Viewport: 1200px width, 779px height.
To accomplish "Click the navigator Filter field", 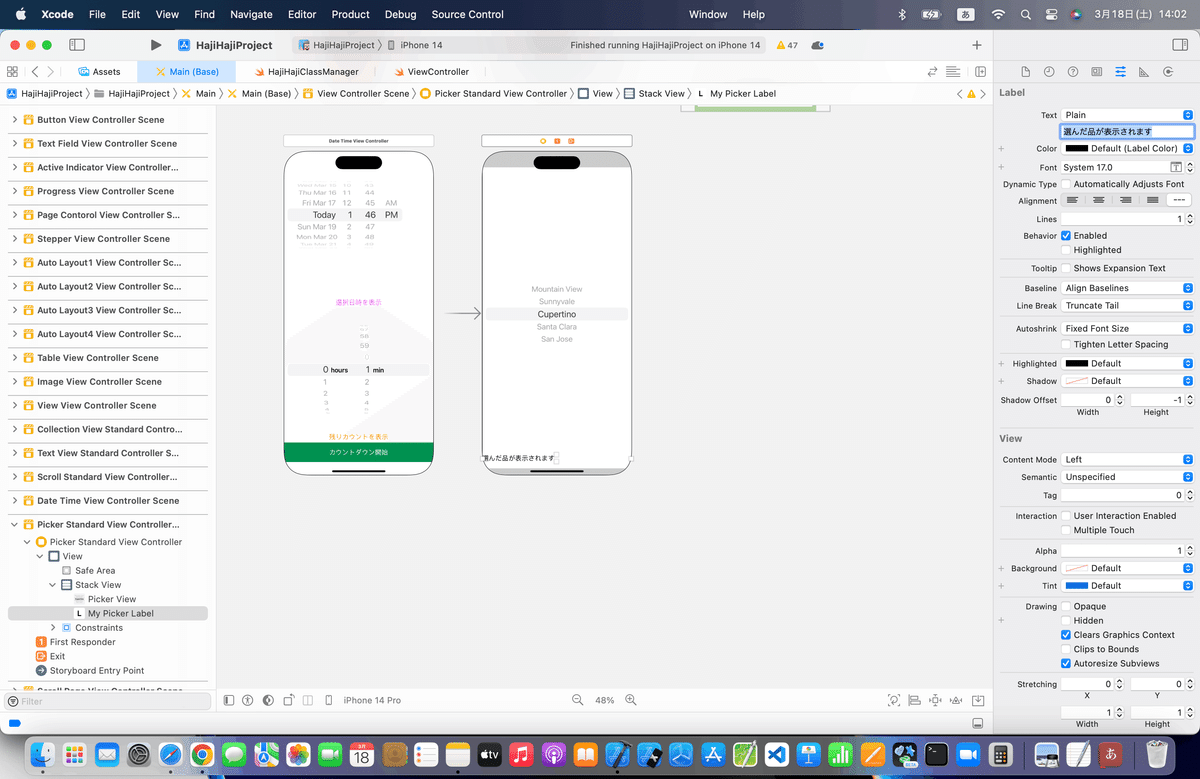I will click(x=108, y=701).
